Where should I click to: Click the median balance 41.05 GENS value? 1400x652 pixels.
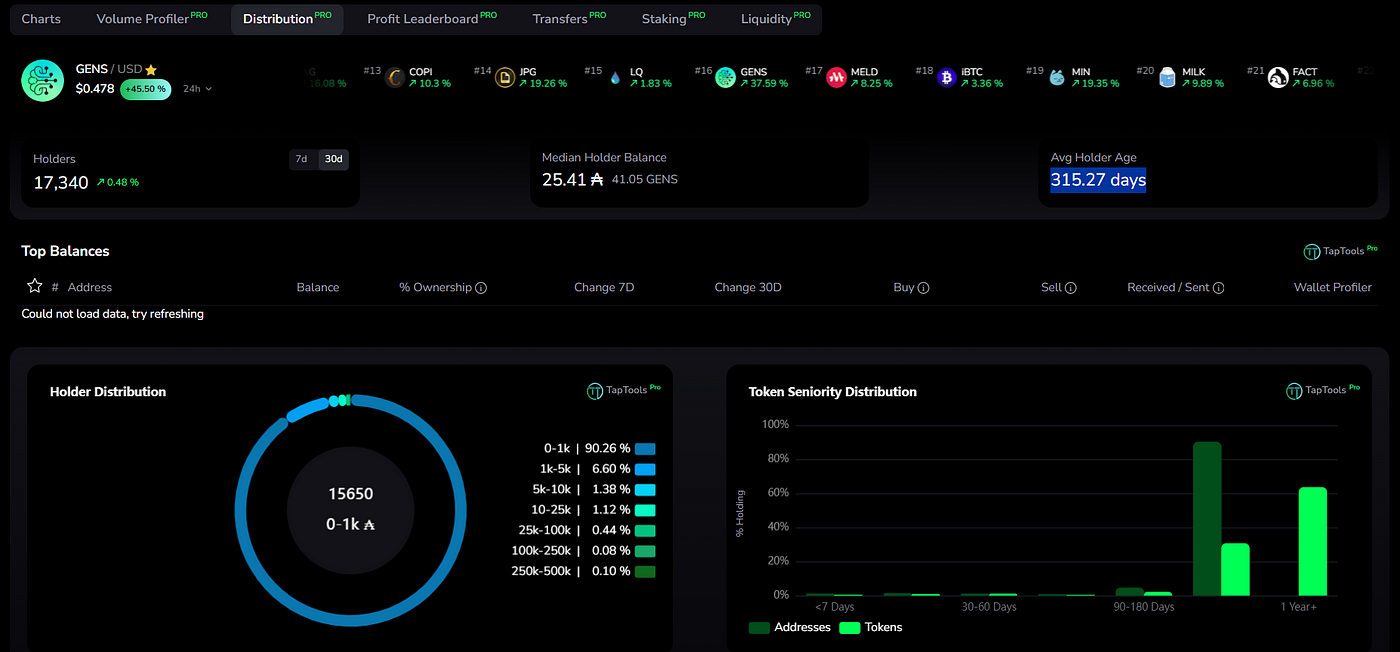click(x=645, y=180)
